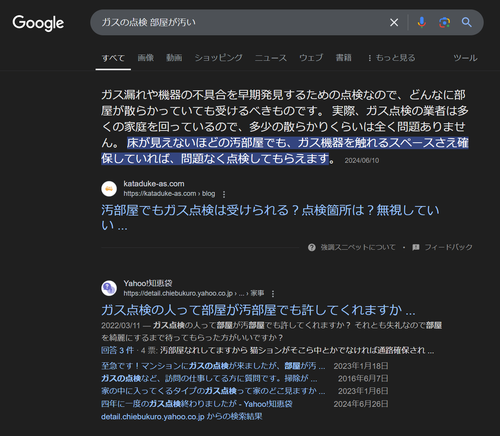The image size is (500, 436).
Task: Open the kataduke-as.com site name
Action: [154, 184]
